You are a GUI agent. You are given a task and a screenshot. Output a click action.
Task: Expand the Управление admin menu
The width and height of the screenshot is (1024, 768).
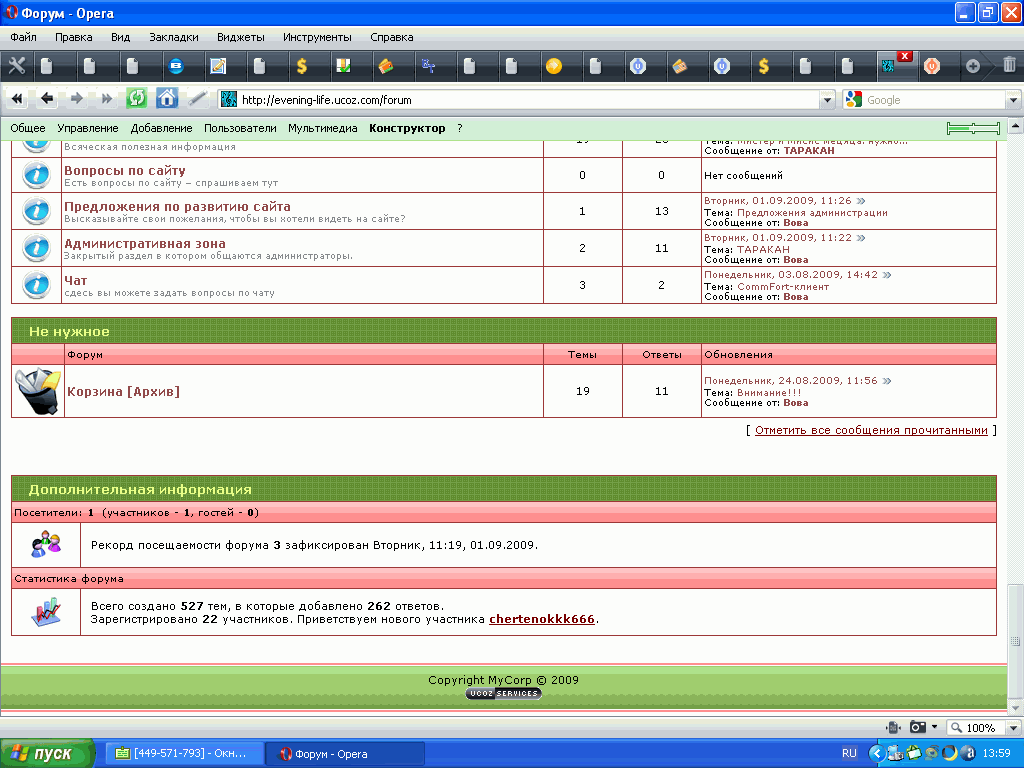click(x=88, y=128)
